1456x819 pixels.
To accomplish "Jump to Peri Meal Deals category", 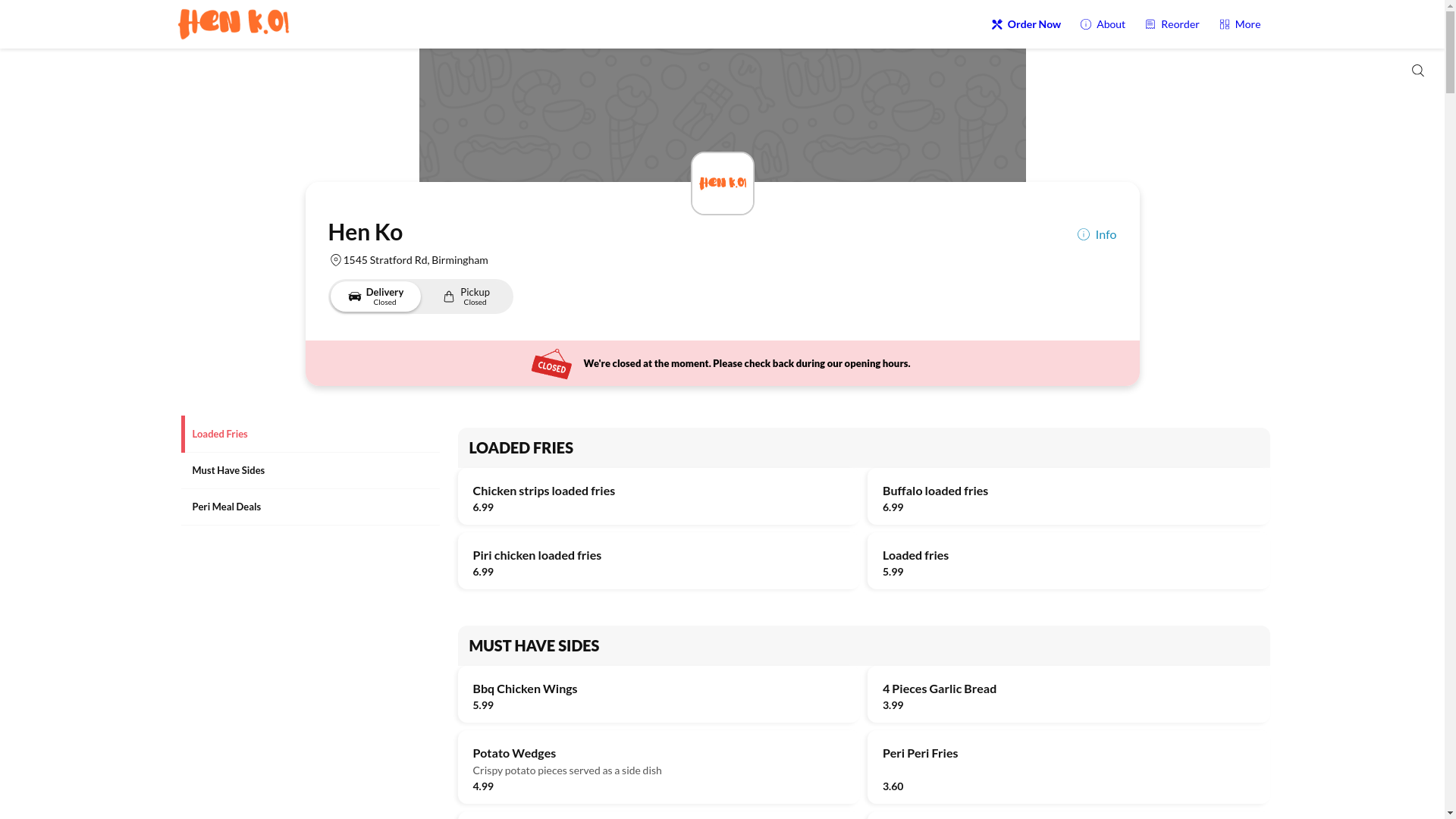I will [x=309, y=507].
